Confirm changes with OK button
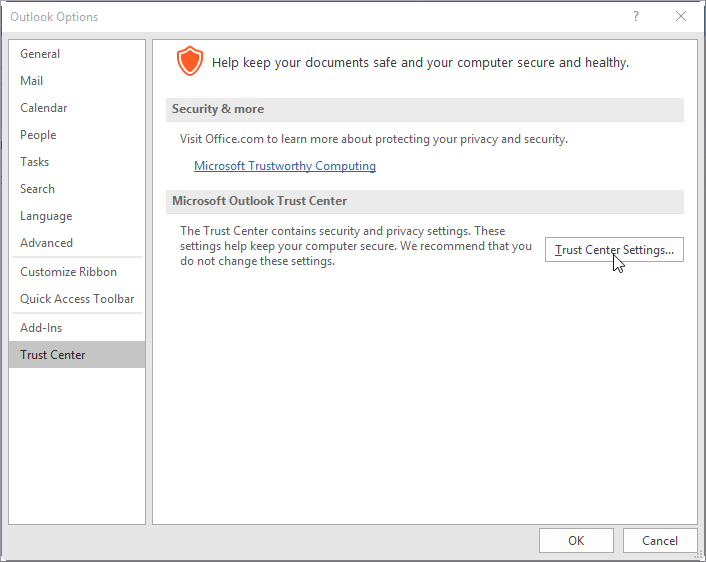 coord(576,540)
